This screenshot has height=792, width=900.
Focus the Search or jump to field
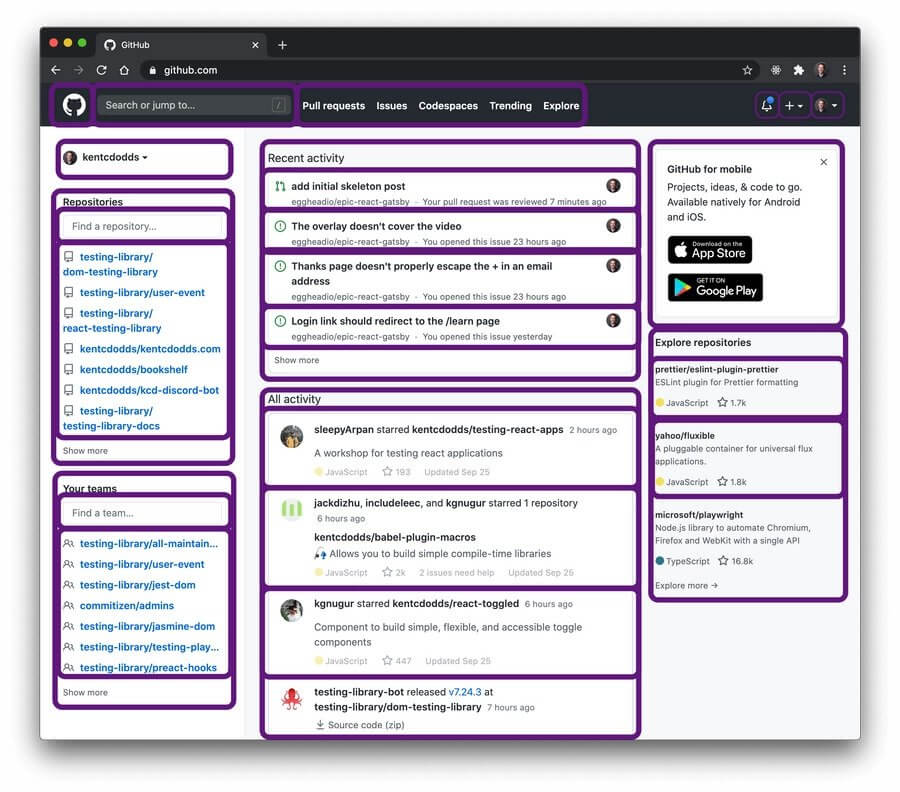click(x=194, y=105)
